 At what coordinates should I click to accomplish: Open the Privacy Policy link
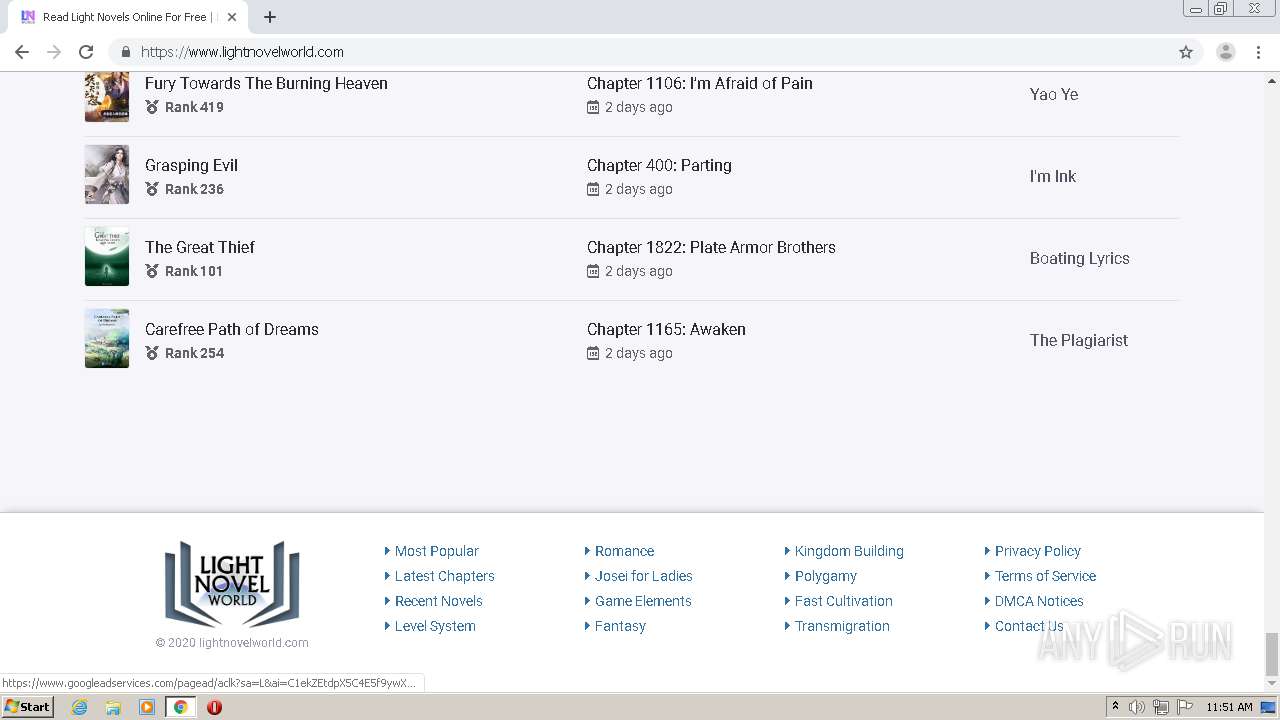pos(1037,551)
